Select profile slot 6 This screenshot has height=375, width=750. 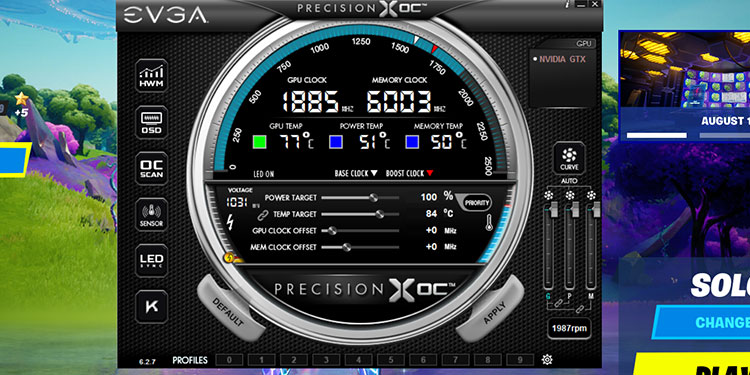423,360
